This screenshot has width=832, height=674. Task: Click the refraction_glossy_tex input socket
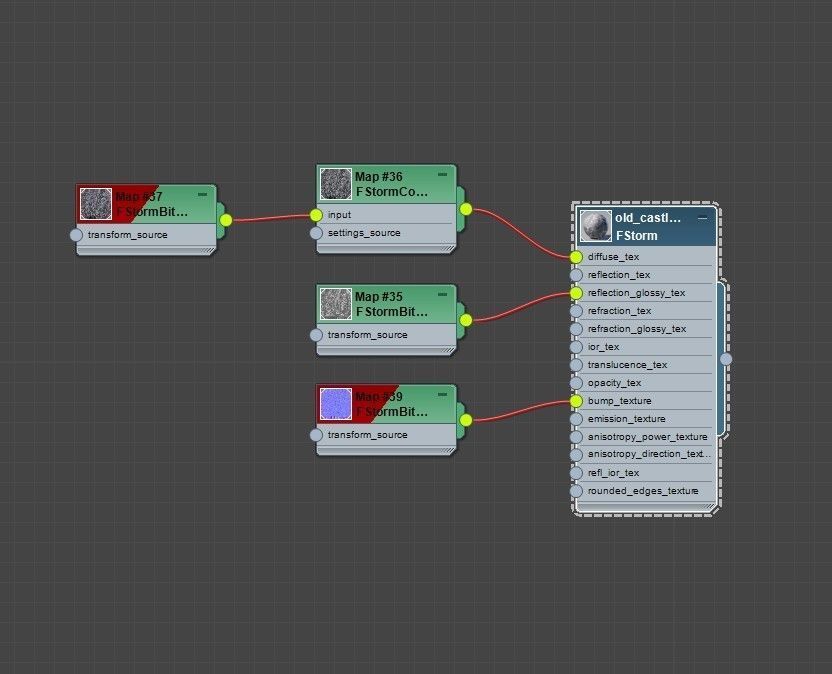tap(576, 329)
